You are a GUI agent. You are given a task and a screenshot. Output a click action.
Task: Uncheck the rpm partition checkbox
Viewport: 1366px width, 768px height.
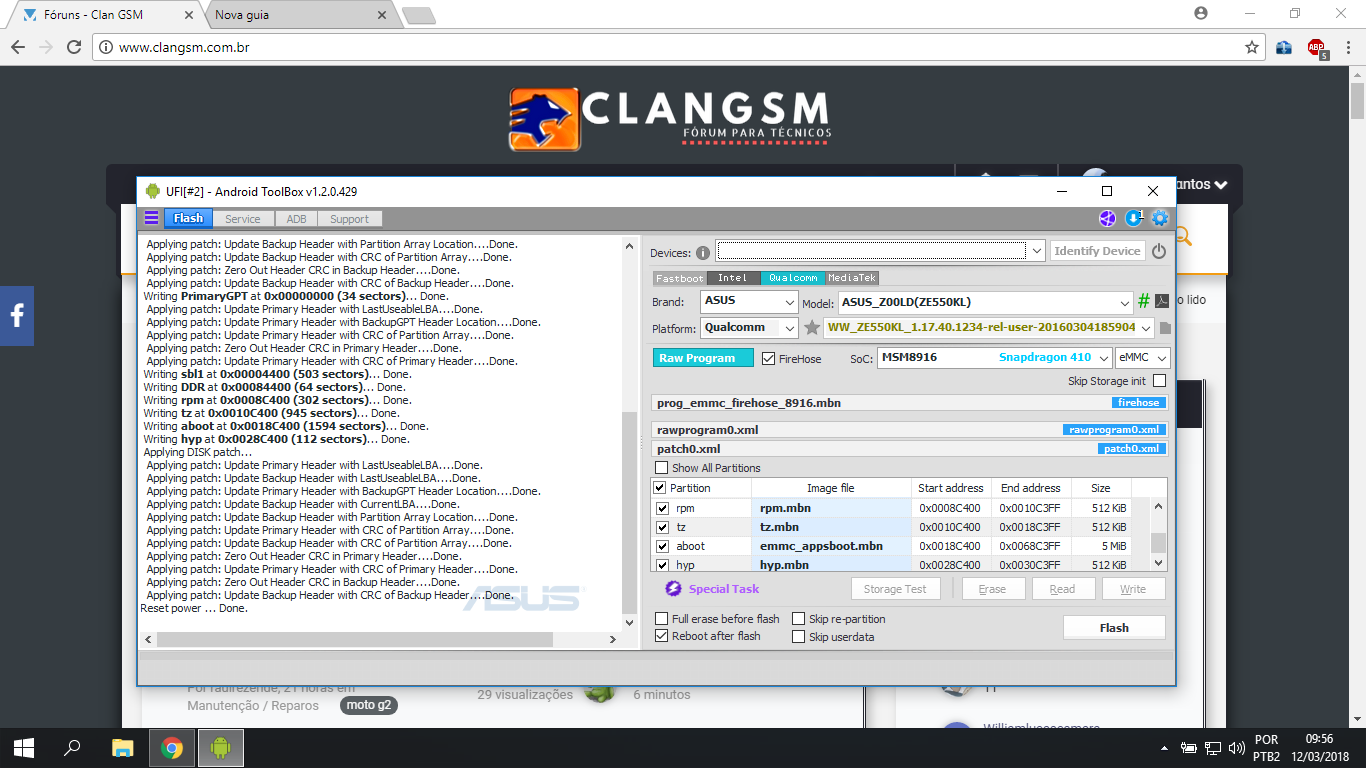[x=662, y=508]
